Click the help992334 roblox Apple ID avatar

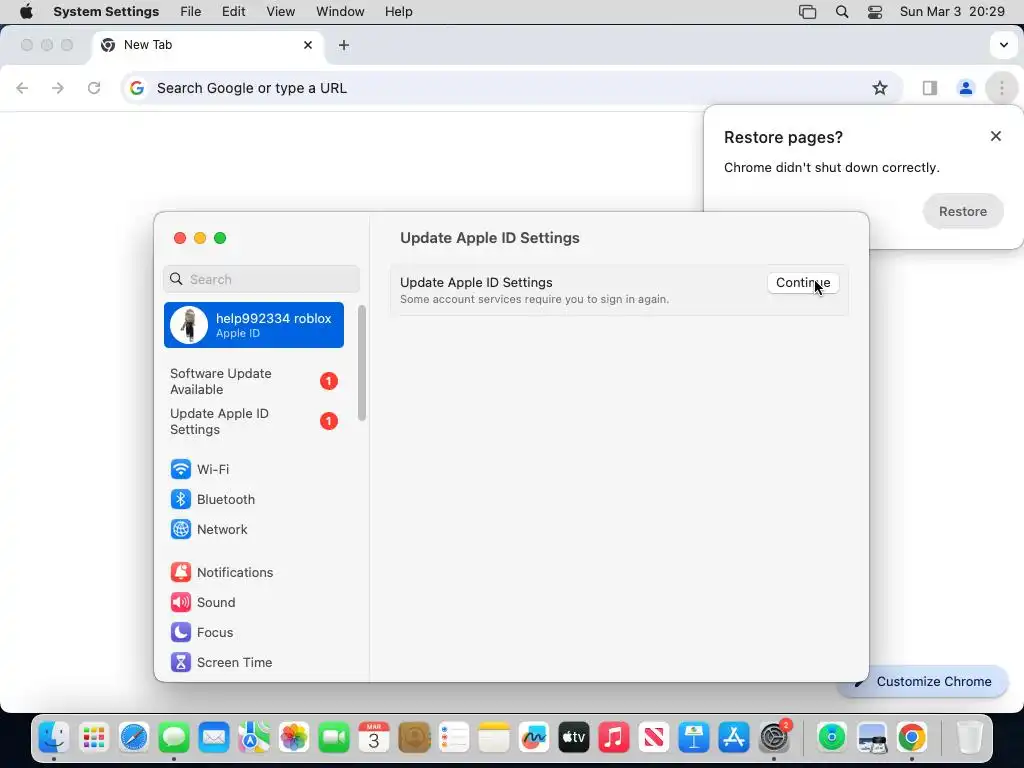(x=189, y=325)
